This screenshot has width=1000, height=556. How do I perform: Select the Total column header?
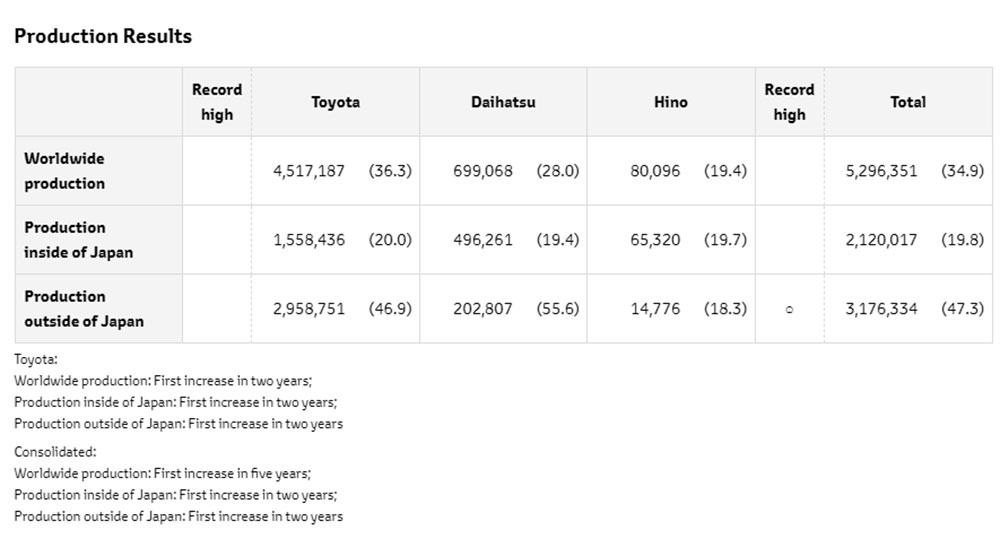coord(908,102)
